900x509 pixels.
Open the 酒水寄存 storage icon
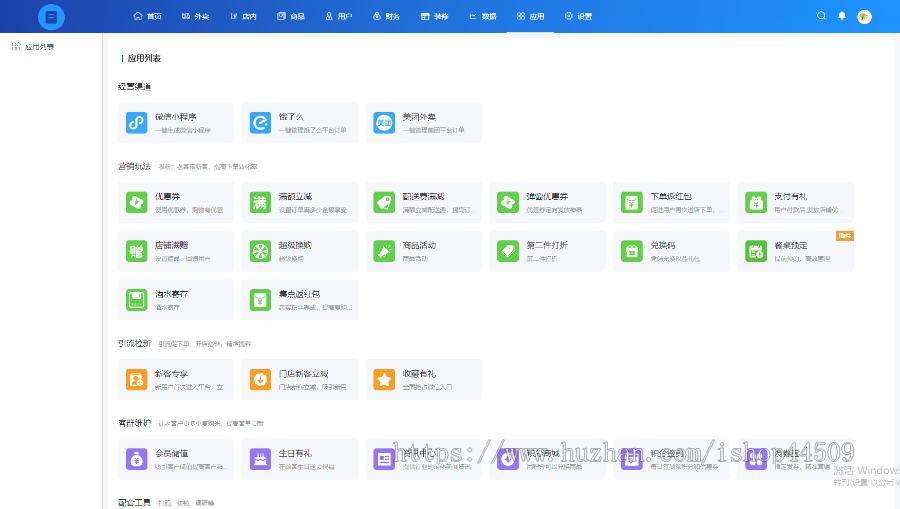click(137, 300)
